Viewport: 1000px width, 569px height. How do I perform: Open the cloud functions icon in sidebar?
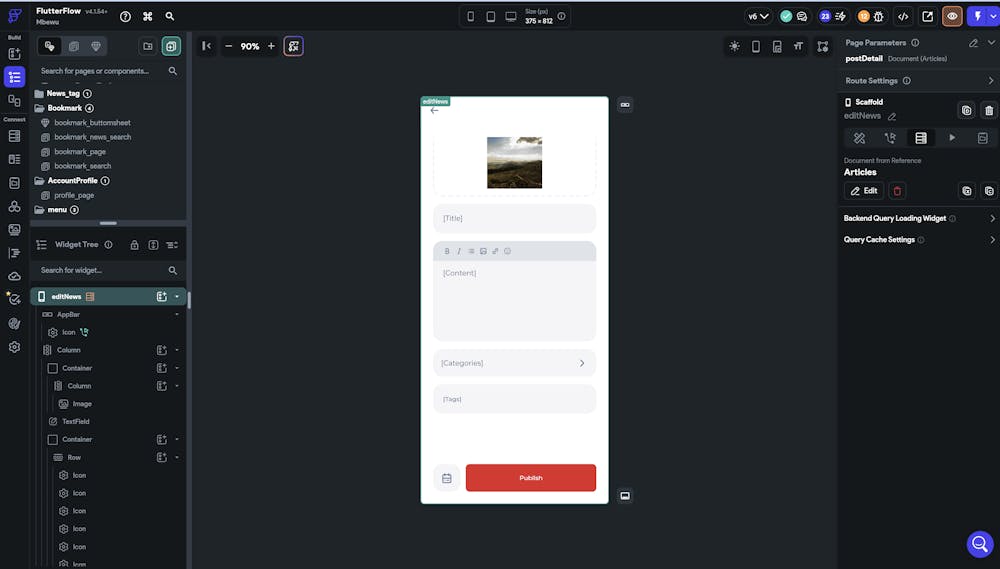click(15, 276)
